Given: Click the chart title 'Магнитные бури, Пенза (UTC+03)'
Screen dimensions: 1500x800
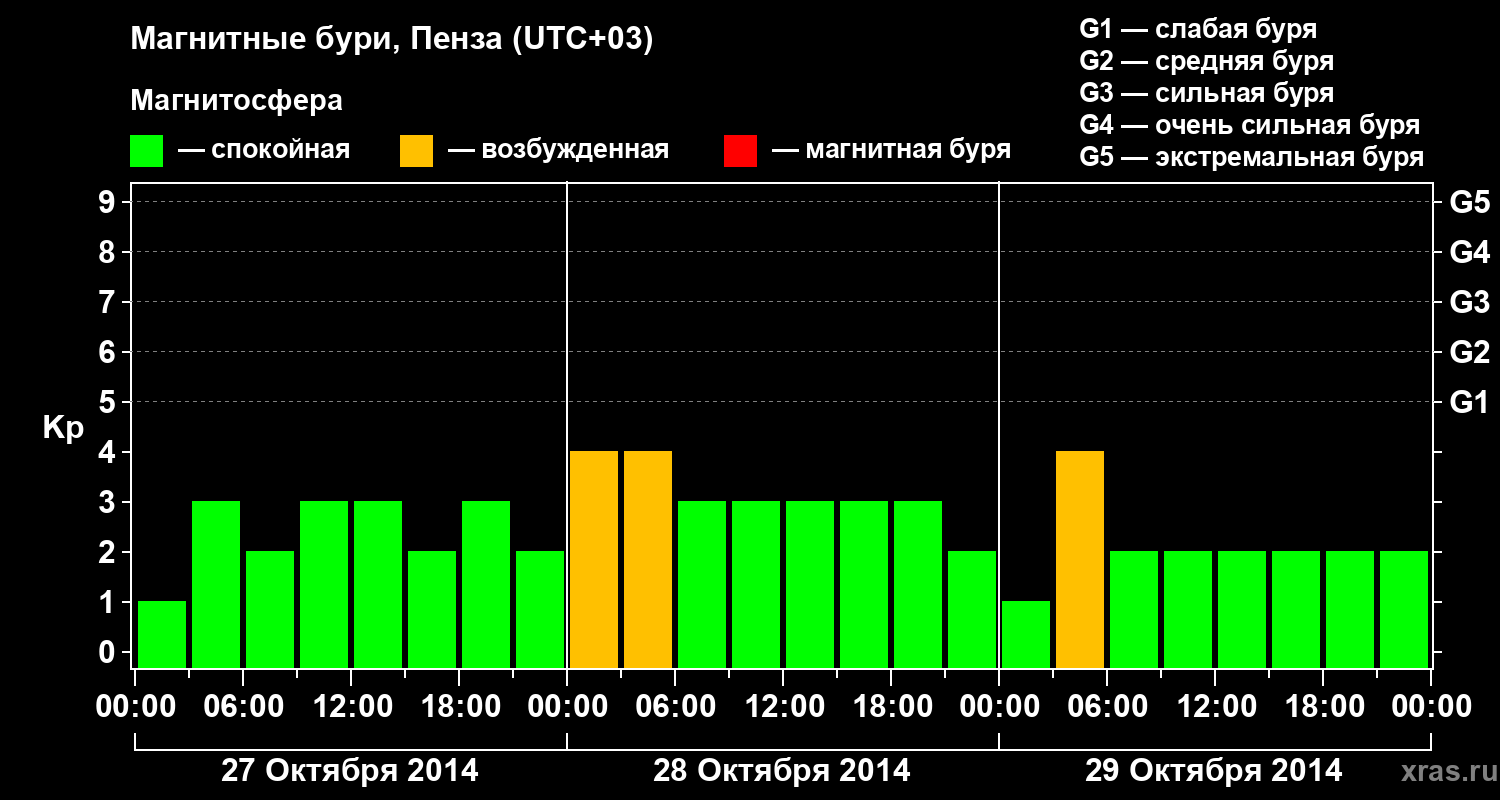Looking at the screenshot, I should [391, 41].
